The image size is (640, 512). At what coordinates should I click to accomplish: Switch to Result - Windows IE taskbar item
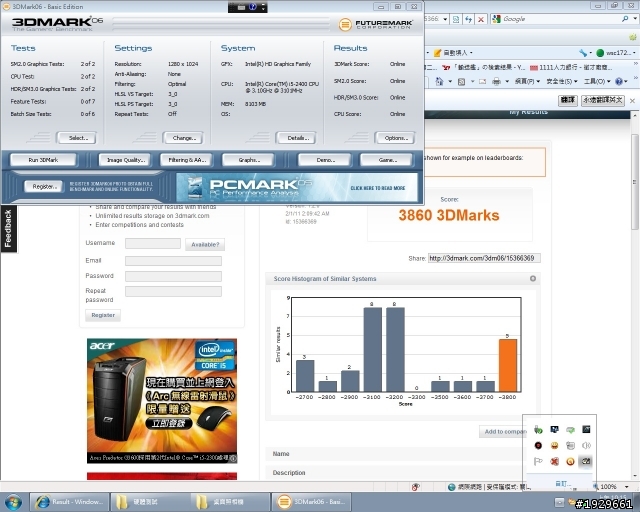coord(69,501)
